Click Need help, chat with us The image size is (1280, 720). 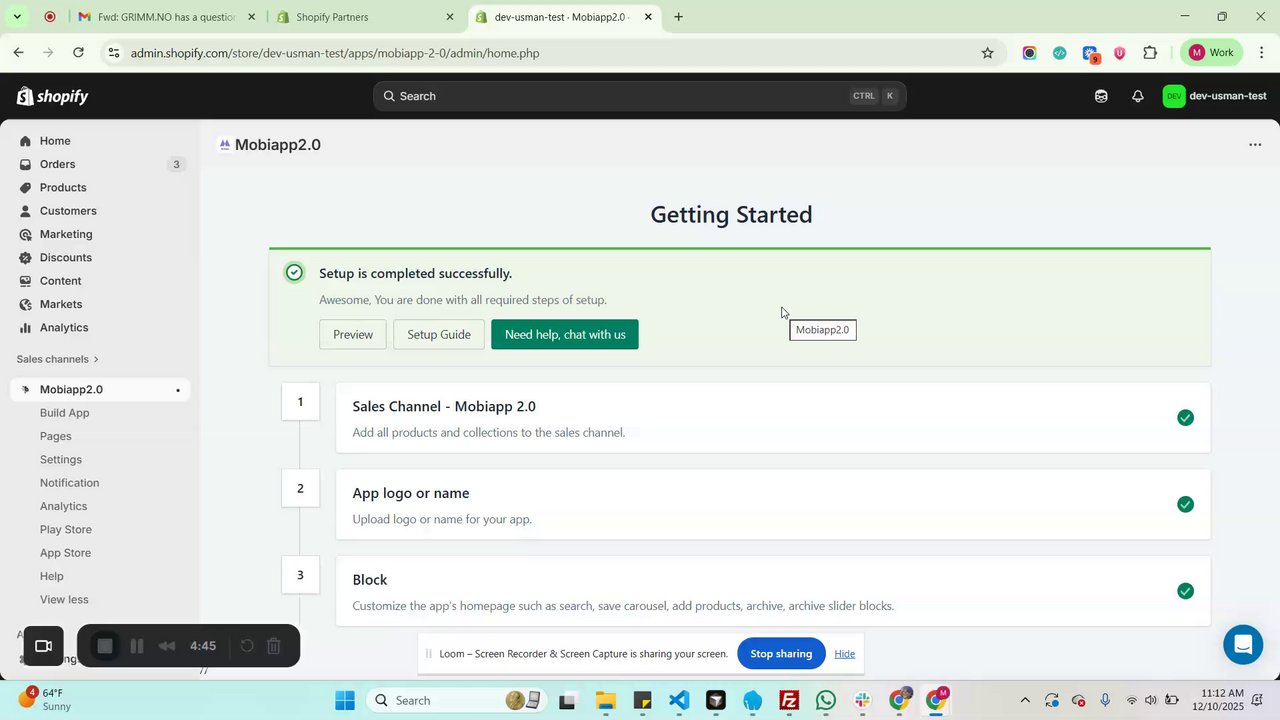[565, 334]
